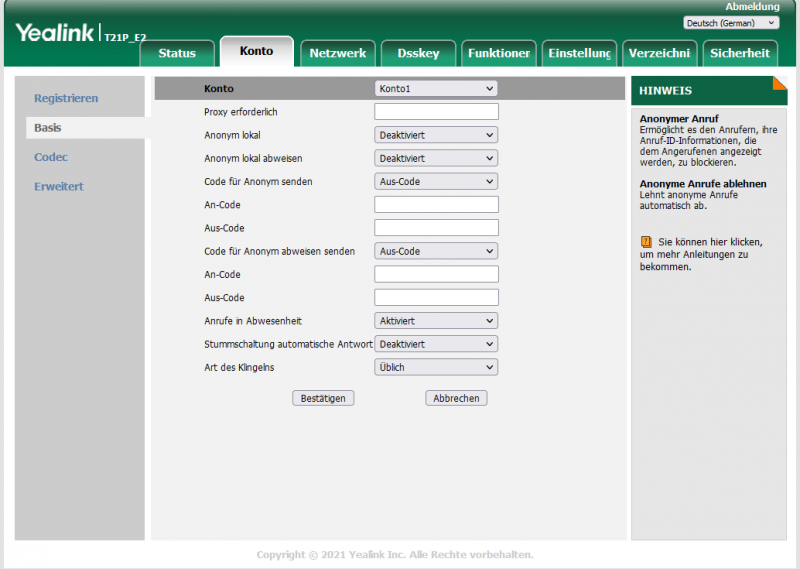
Task: Click the 'Proxy erforderlich' label
Action: [241, 112]
